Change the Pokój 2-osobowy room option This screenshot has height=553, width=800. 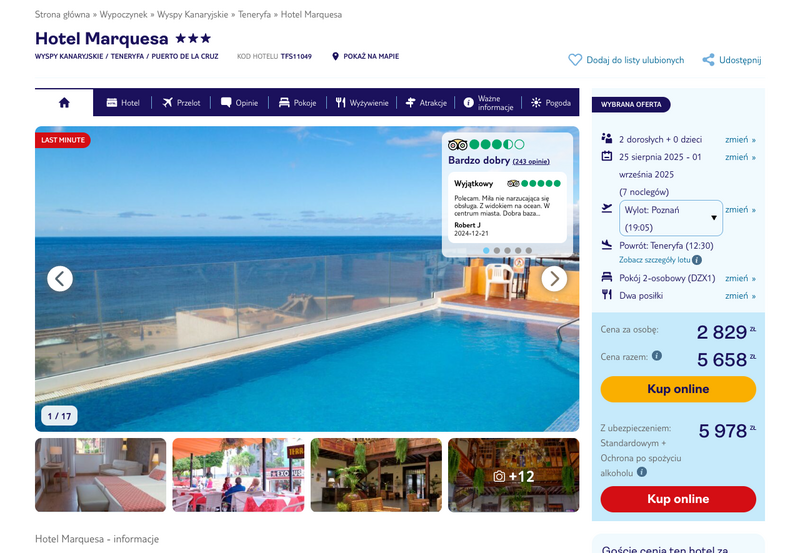740,278
